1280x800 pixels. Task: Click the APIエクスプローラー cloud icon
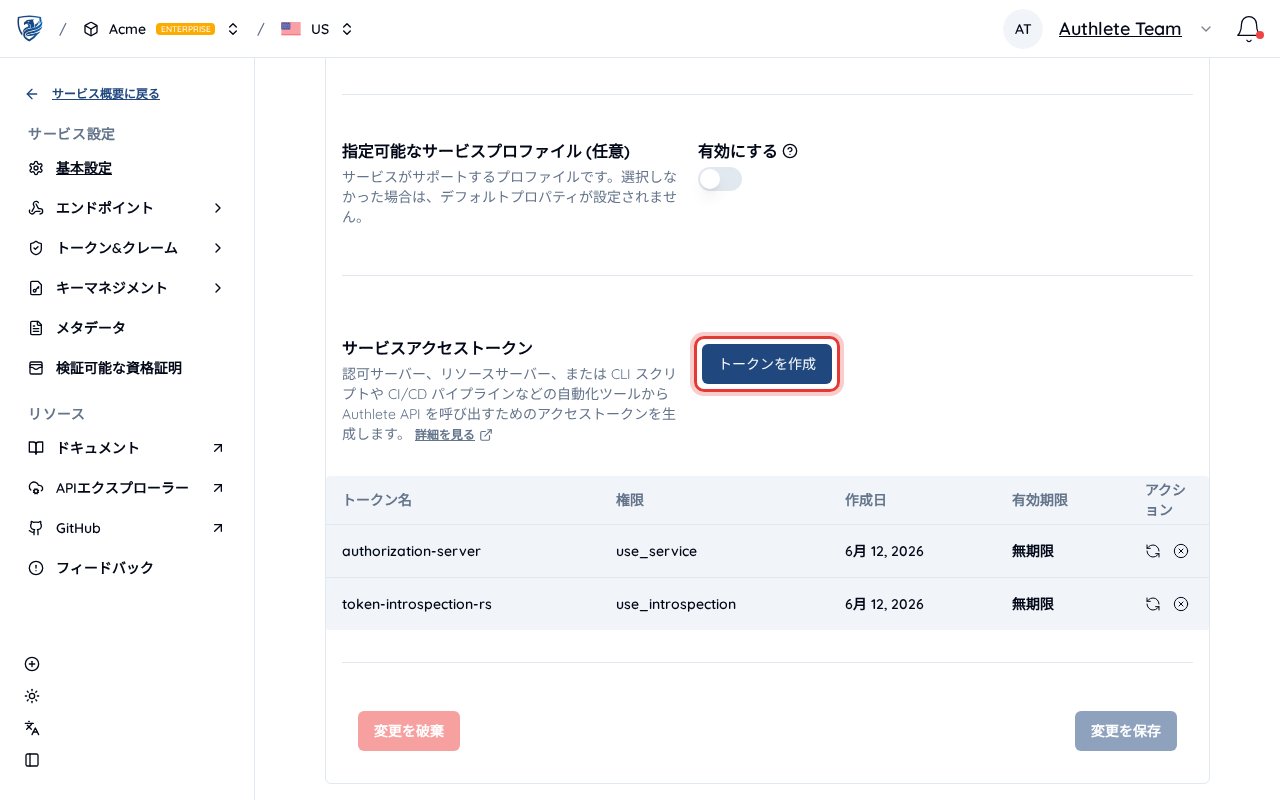(36, 488)
